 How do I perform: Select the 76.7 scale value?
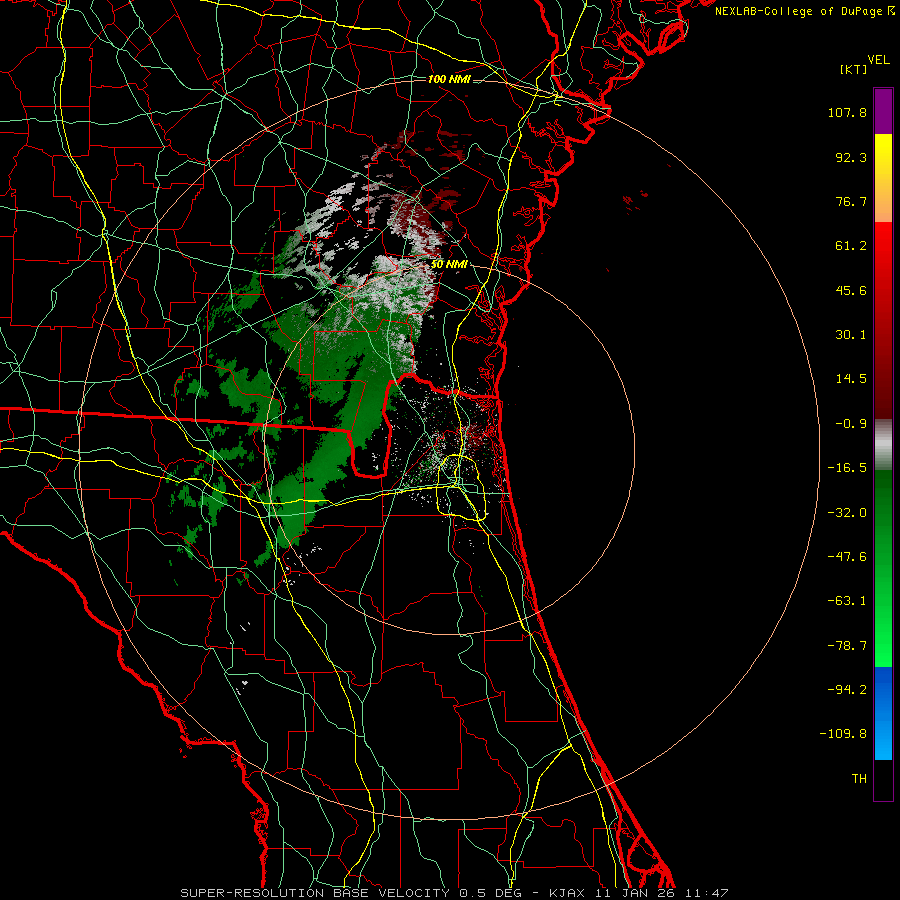point(851,201)
